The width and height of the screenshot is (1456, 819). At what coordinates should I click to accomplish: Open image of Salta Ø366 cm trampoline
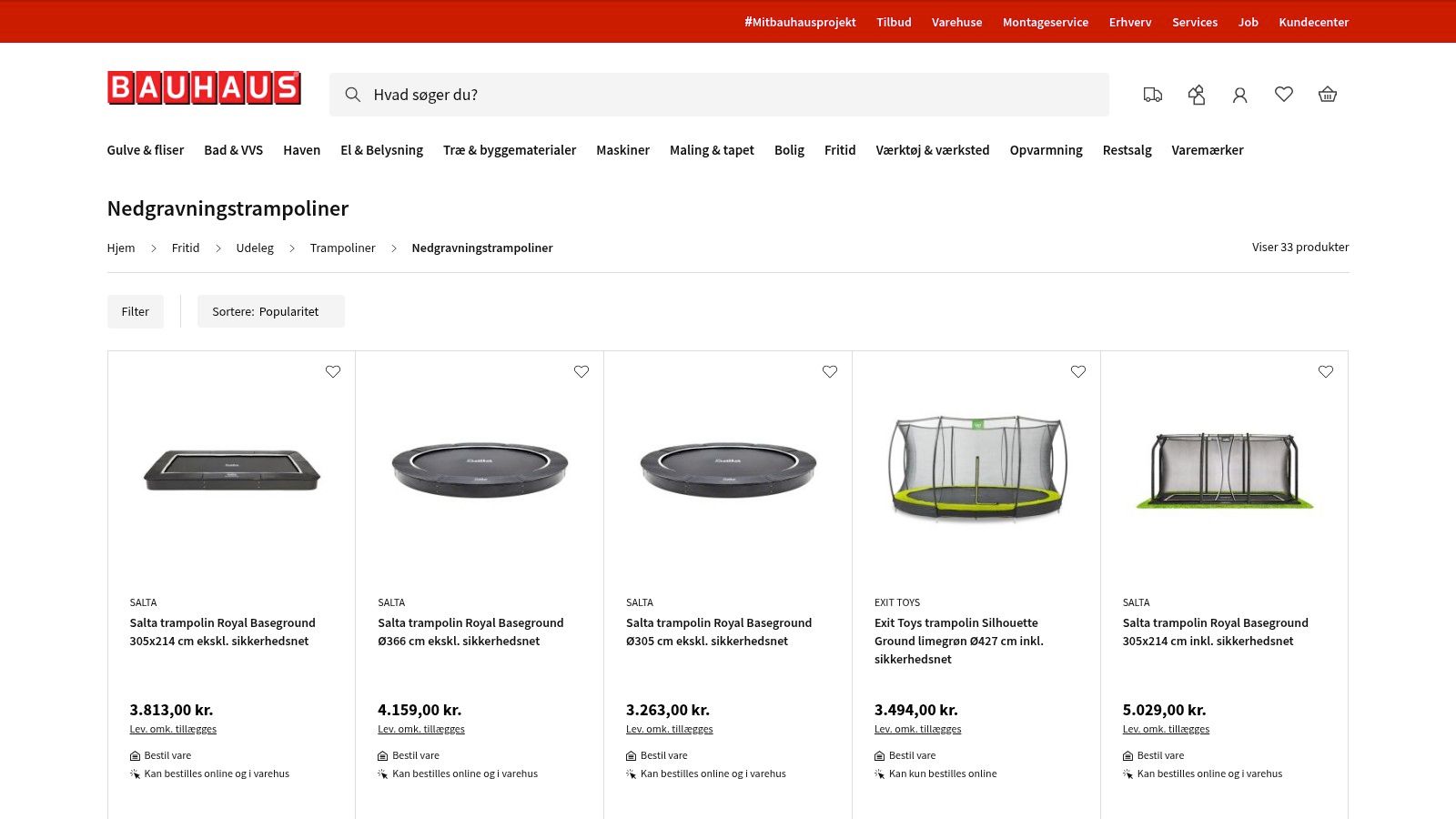(x=480, y=469)
